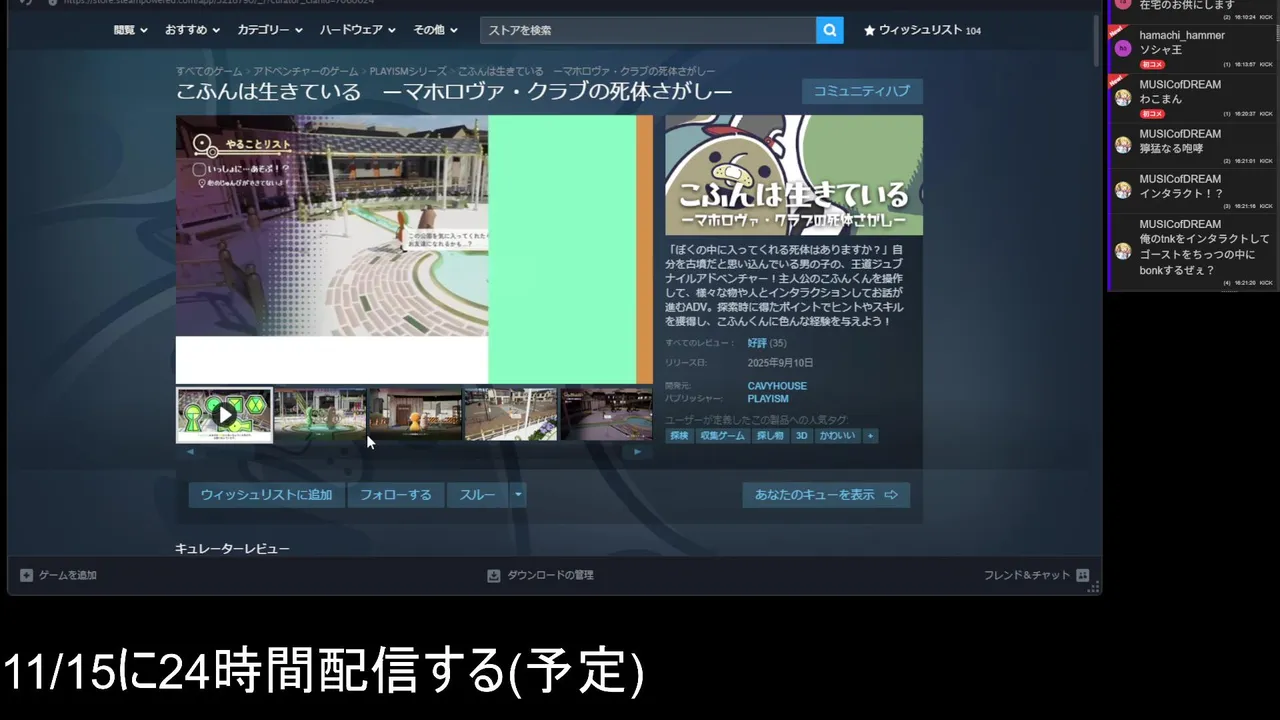Click MUSICofDREAM avatar on わこまん comment
This screenshot has height=720, width=1280.
point(1123,97)
